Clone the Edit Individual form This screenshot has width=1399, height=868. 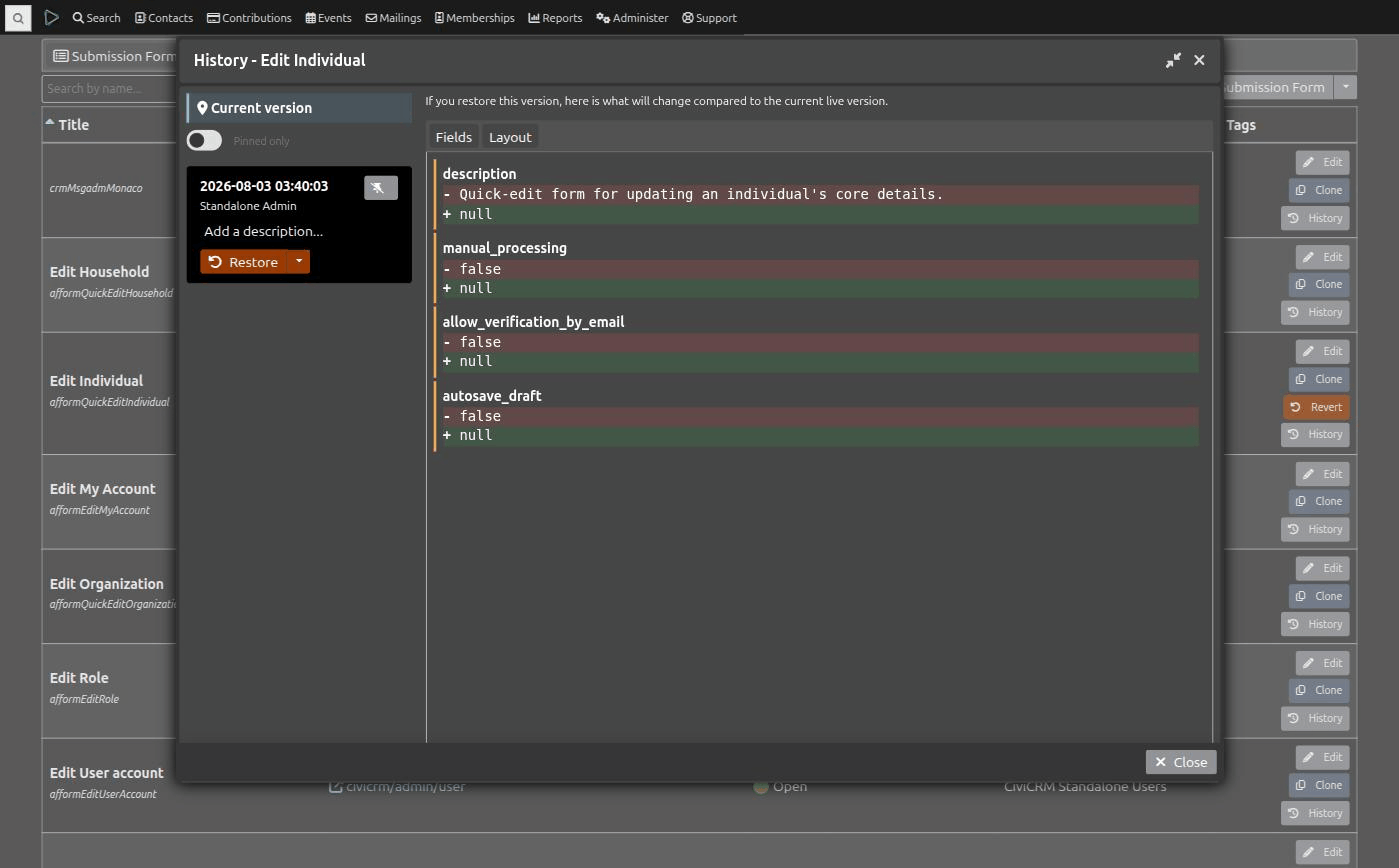(x=1319, y=379)
